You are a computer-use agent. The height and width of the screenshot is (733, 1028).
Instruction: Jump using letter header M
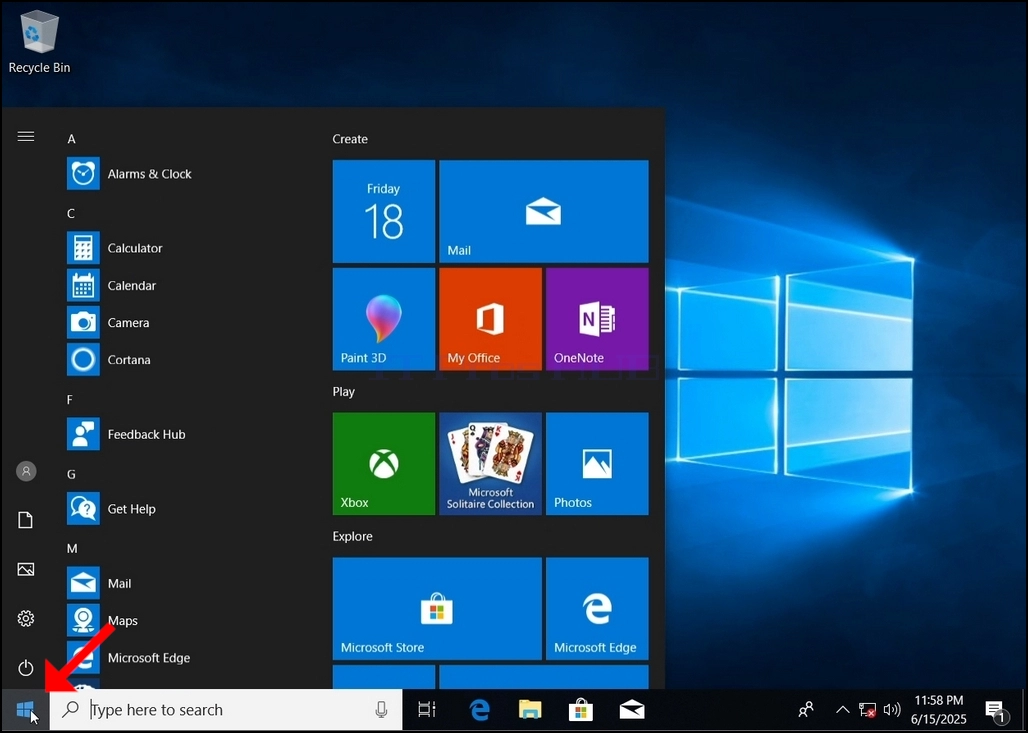pyautogui.click(x=72, y=548)
